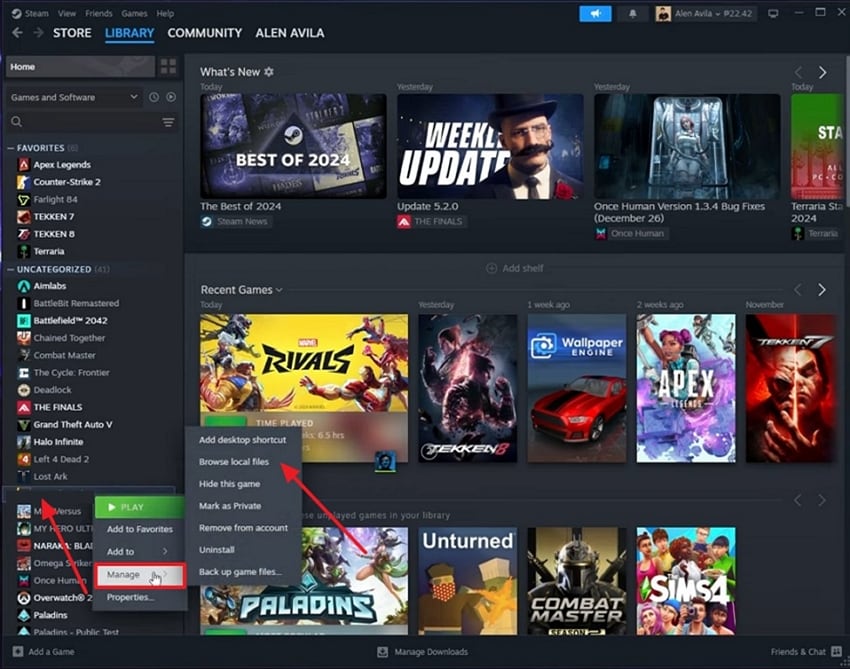Choose Add desktop shortcut

tap(242, 440)
